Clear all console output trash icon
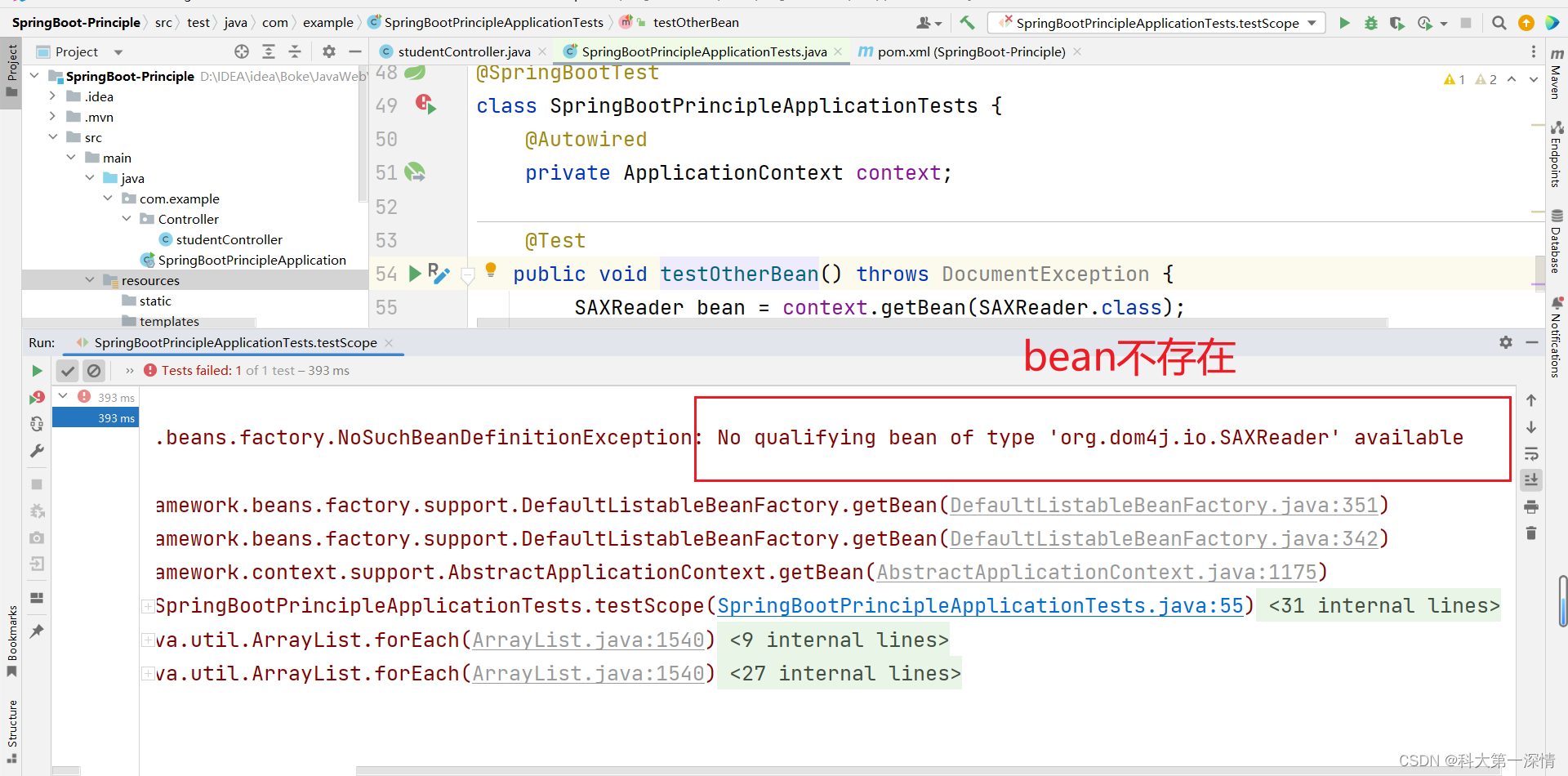 [x=1531, y=533]
